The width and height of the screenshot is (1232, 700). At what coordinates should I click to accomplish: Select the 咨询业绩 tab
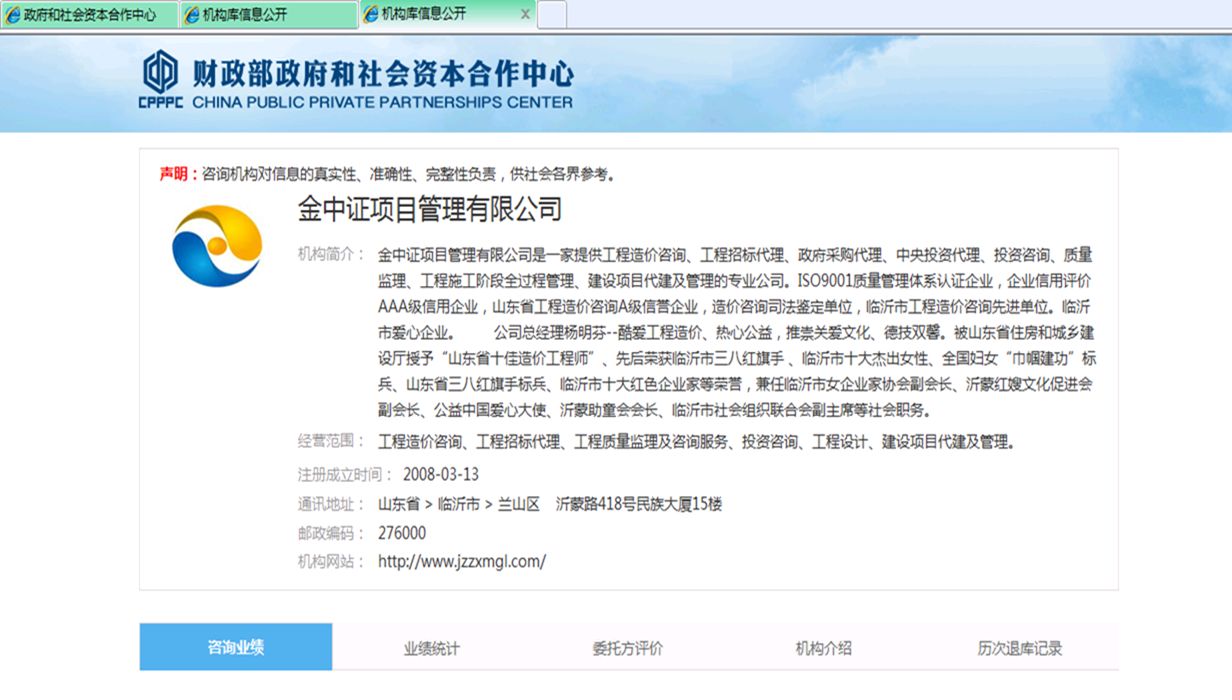pyautogui.click(x=236, y=647)
